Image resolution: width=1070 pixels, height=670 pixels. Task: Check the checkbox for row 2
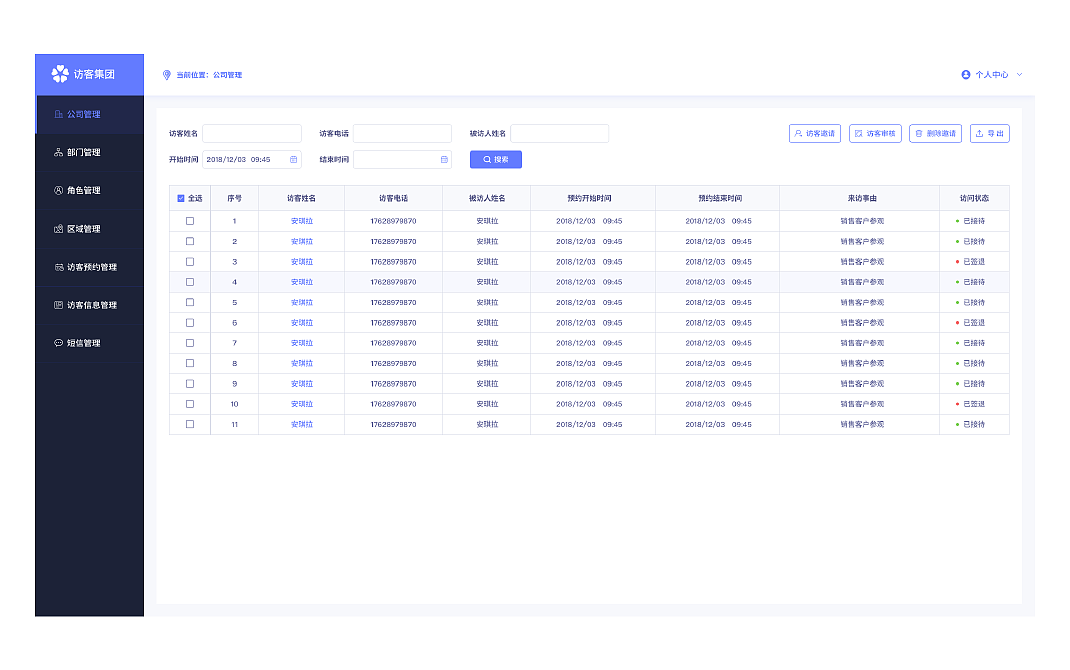click(x=190, y=242)
